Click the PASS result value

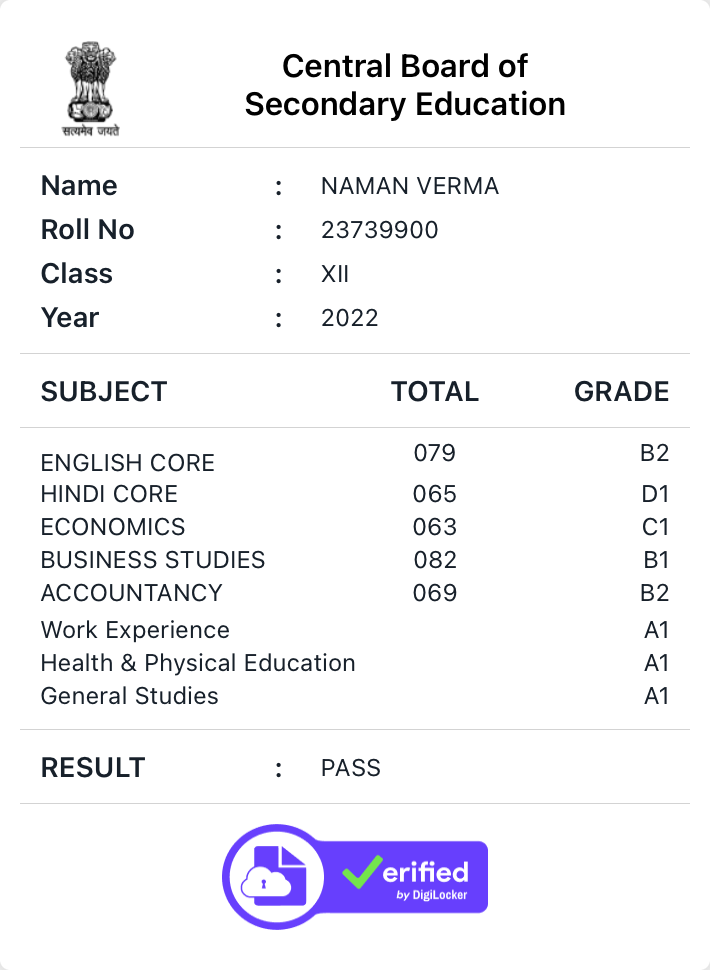[x=351, y=768]
